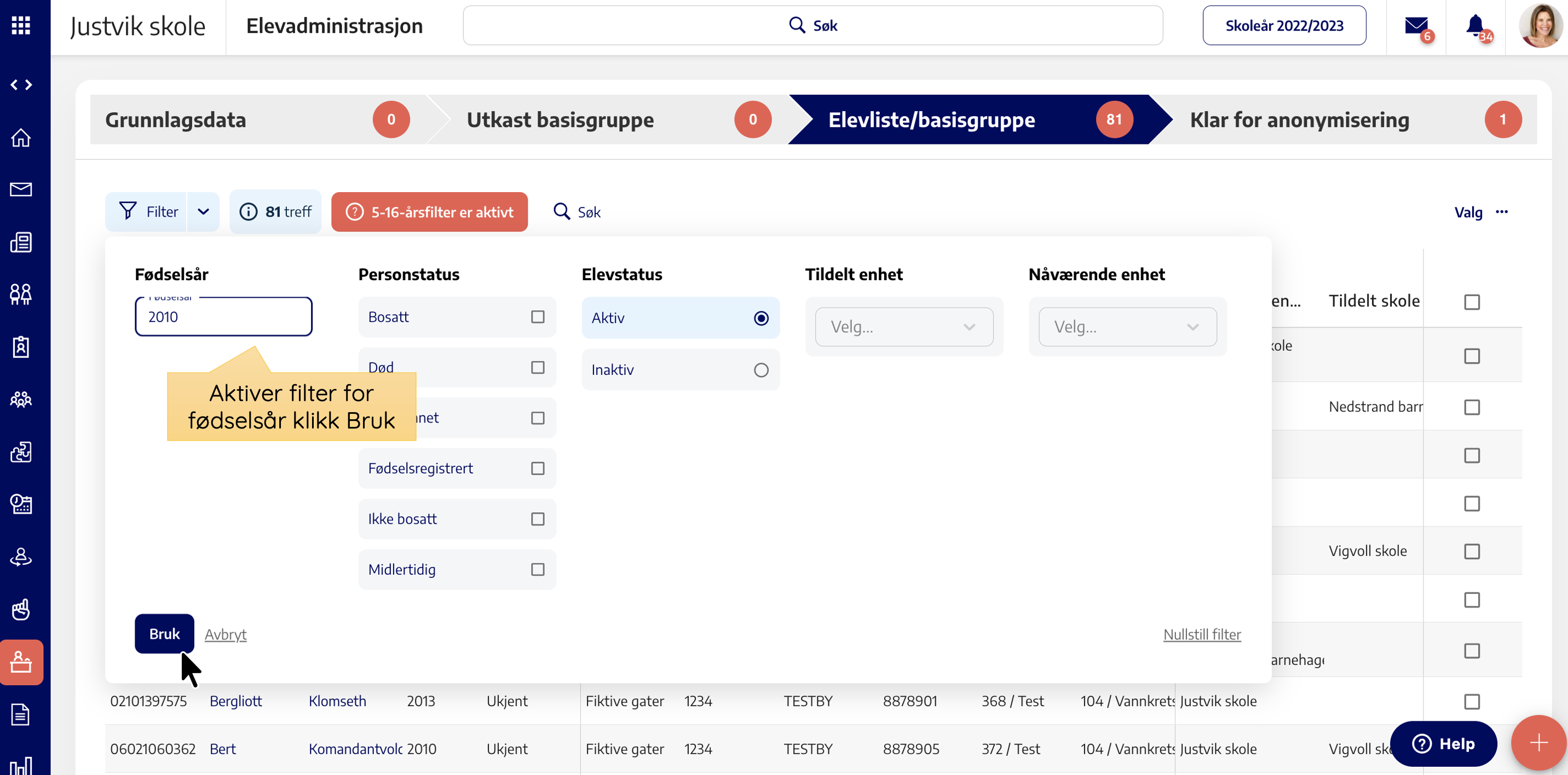Open the Klomseth last name link
Screen dimensions: 1568x775
pos(337,702)
